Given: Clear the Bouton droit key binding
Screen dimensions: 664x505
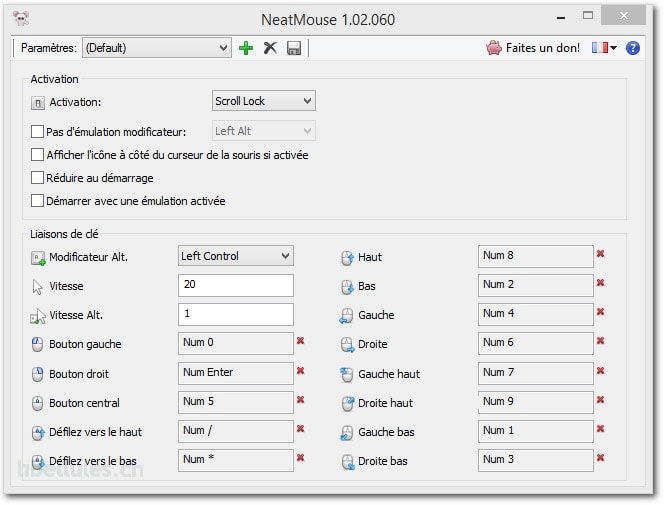Looking at the screenshot, I should [301, 371].
